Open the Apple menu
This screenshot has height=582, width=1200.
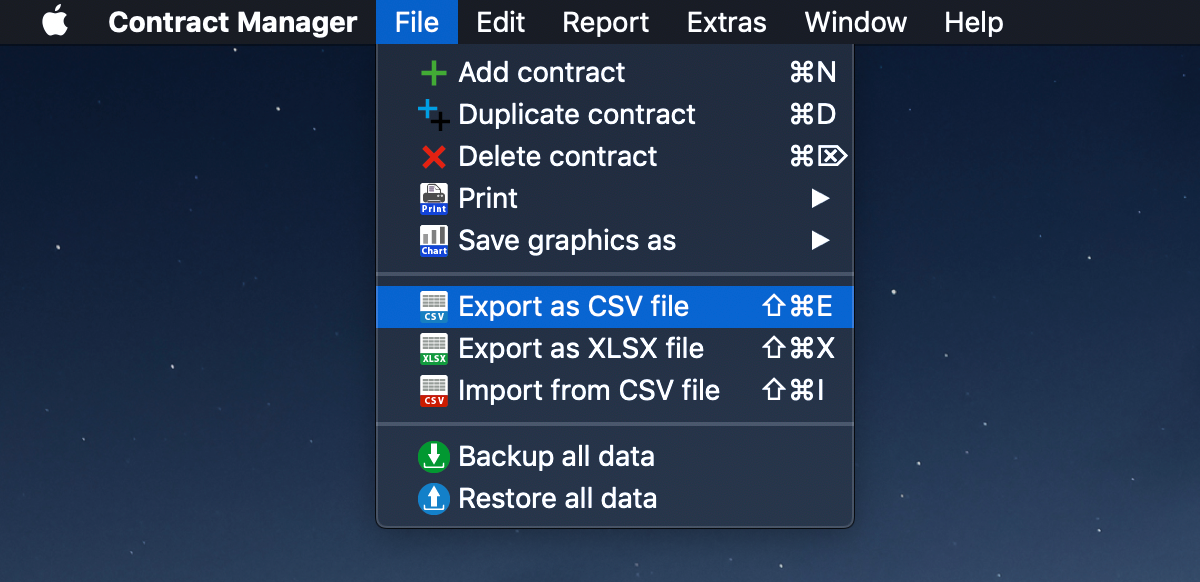(55, 21)
